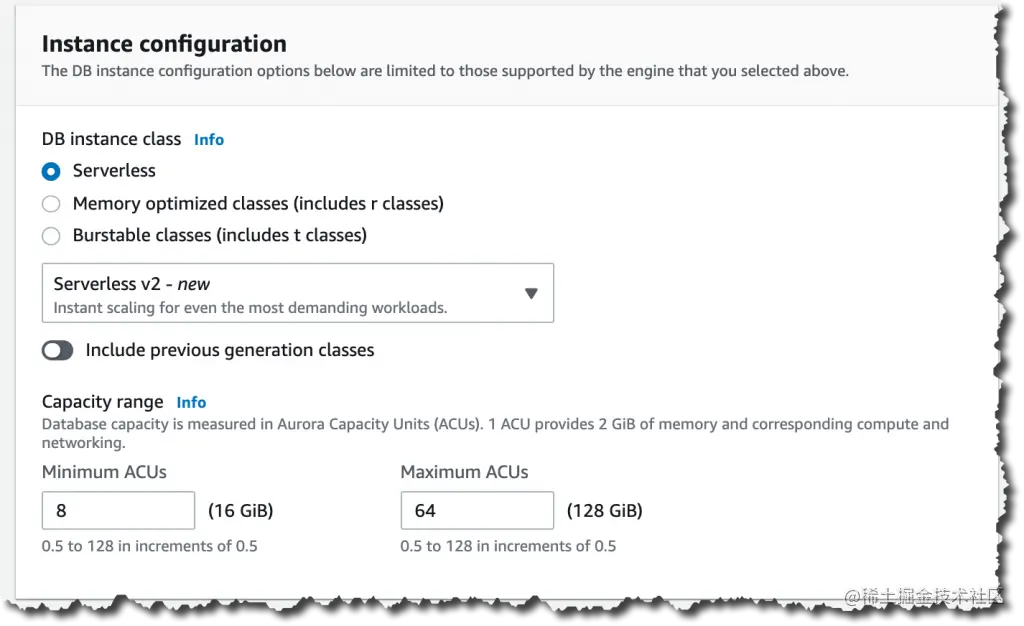Image resolution: width=1024 pixels, height=626 pixels.
Task: Click the "Include previous generation classes" label text
Action: tap(230, 350)
